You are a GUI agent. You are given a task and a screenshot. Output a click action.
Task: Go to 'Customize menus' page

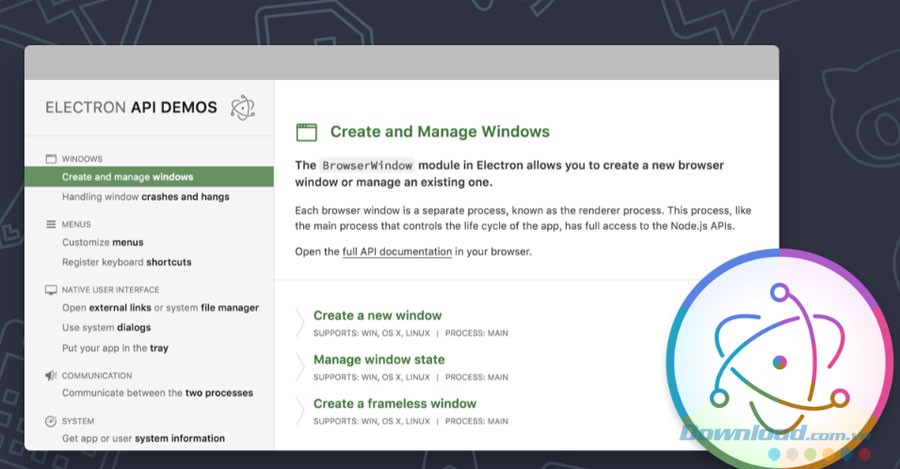coord(102,242)
